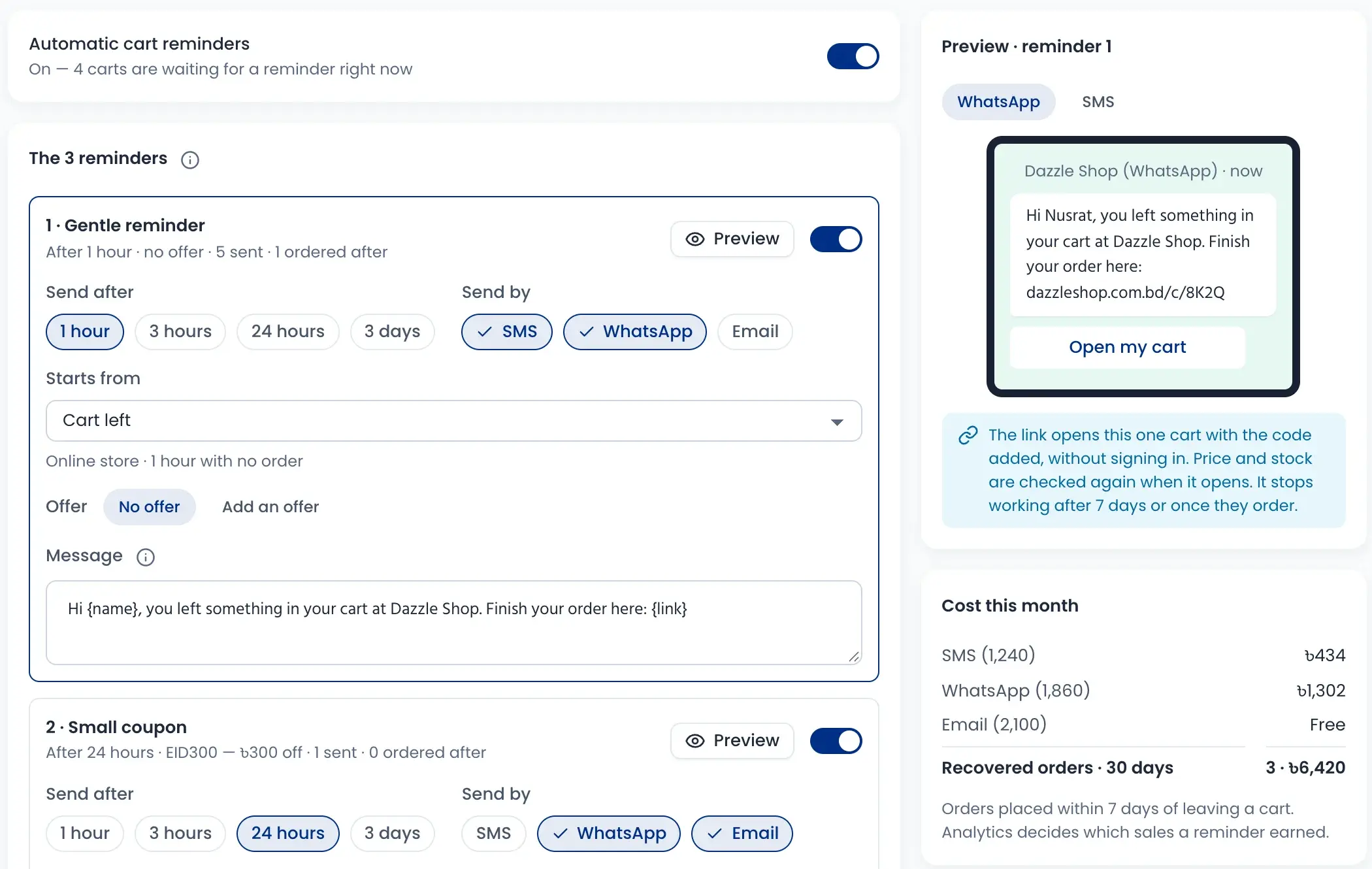
Task: Open the Starts from Cart left dropdown
Action: tap(454, 421)
